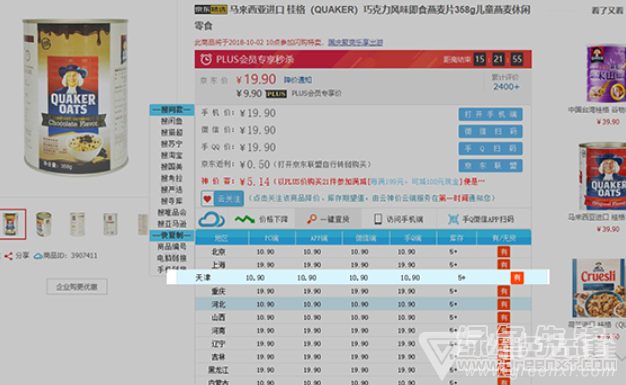Click the enterprise purchase discount button

pyautogui.click(x=77, y=287)
